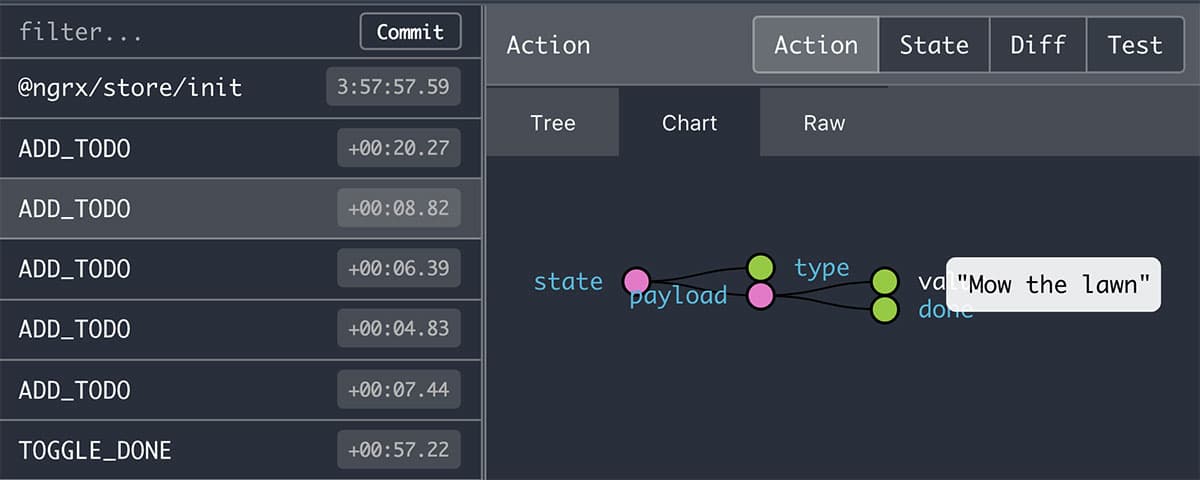The width and height of the screenshot is (1200, 480).
Task: Open the Tree tab
Action: tap(553, 123)
